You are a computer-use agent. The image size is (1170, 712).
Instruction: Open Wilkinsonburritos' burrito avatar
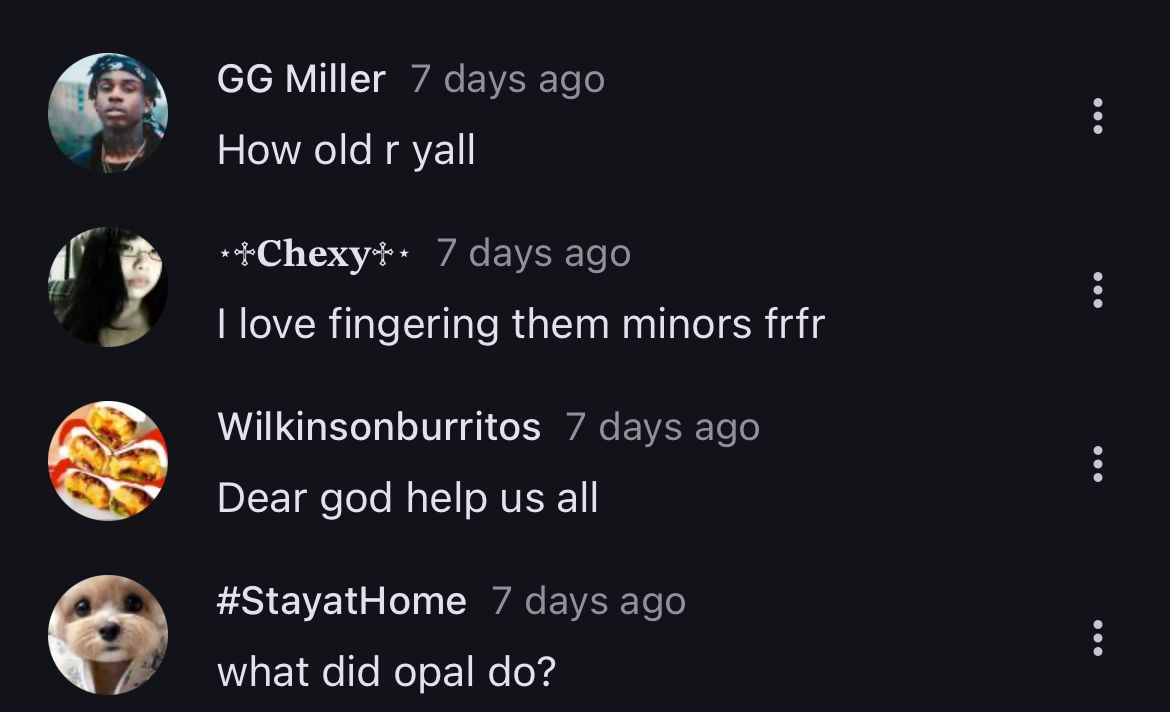coord(108,461)
